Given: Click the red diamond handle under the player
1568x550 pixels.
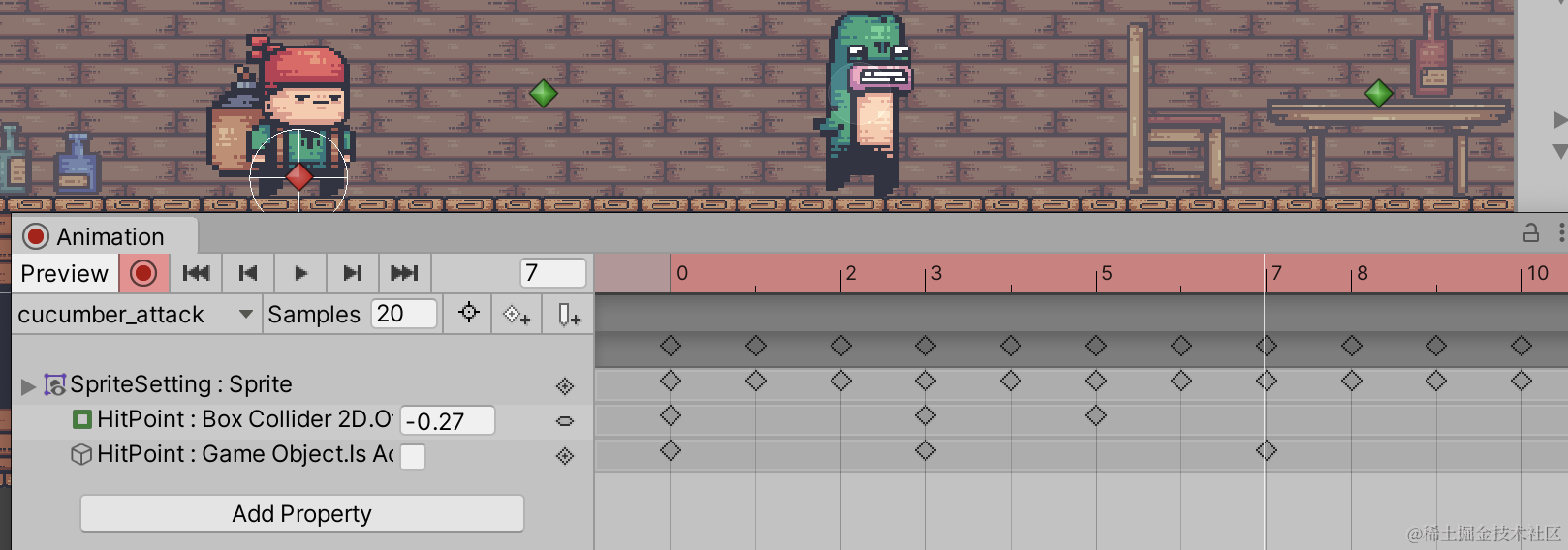Looking at the screenshot, I should coord(298,176).
